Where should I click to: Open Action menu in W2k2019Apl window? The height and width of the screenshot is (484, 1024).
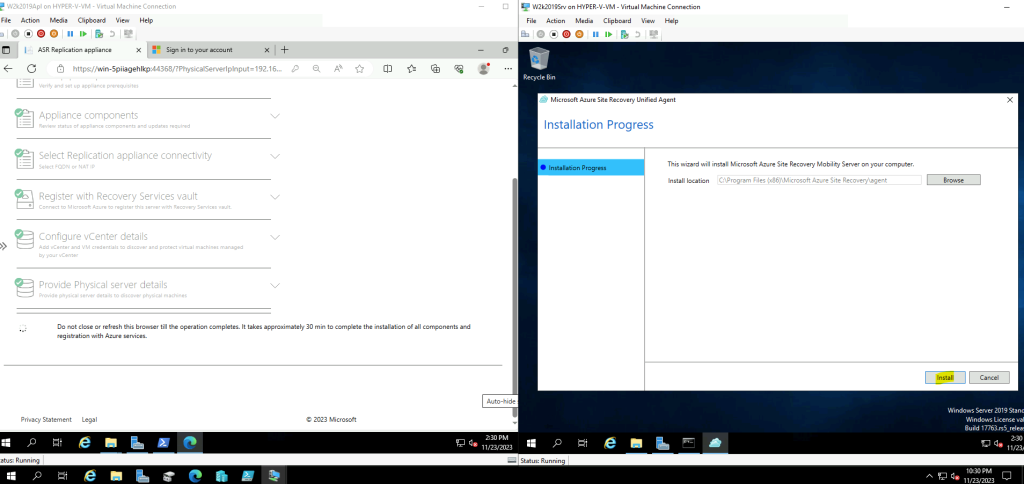(x=30, y=20)
